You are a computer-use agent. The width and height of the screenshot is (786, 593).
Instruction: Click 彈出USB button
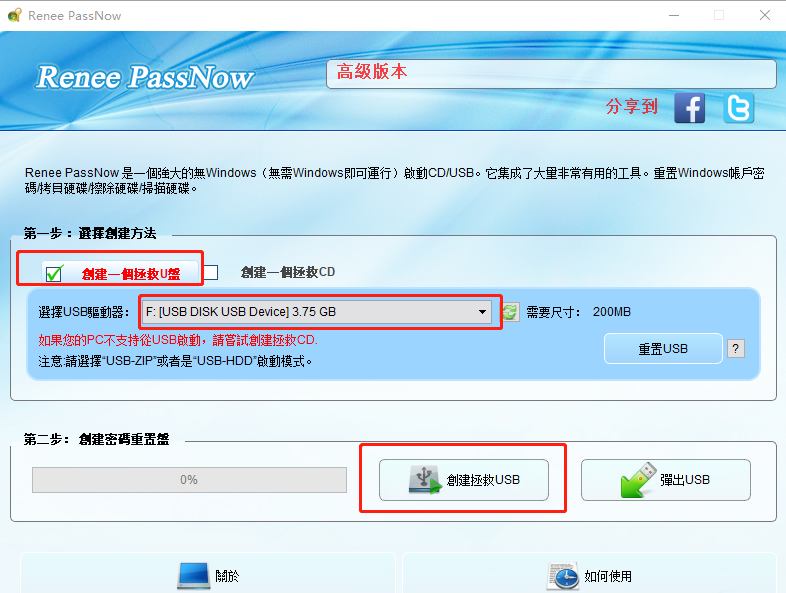pyautogui.click(x=666, y=480)
